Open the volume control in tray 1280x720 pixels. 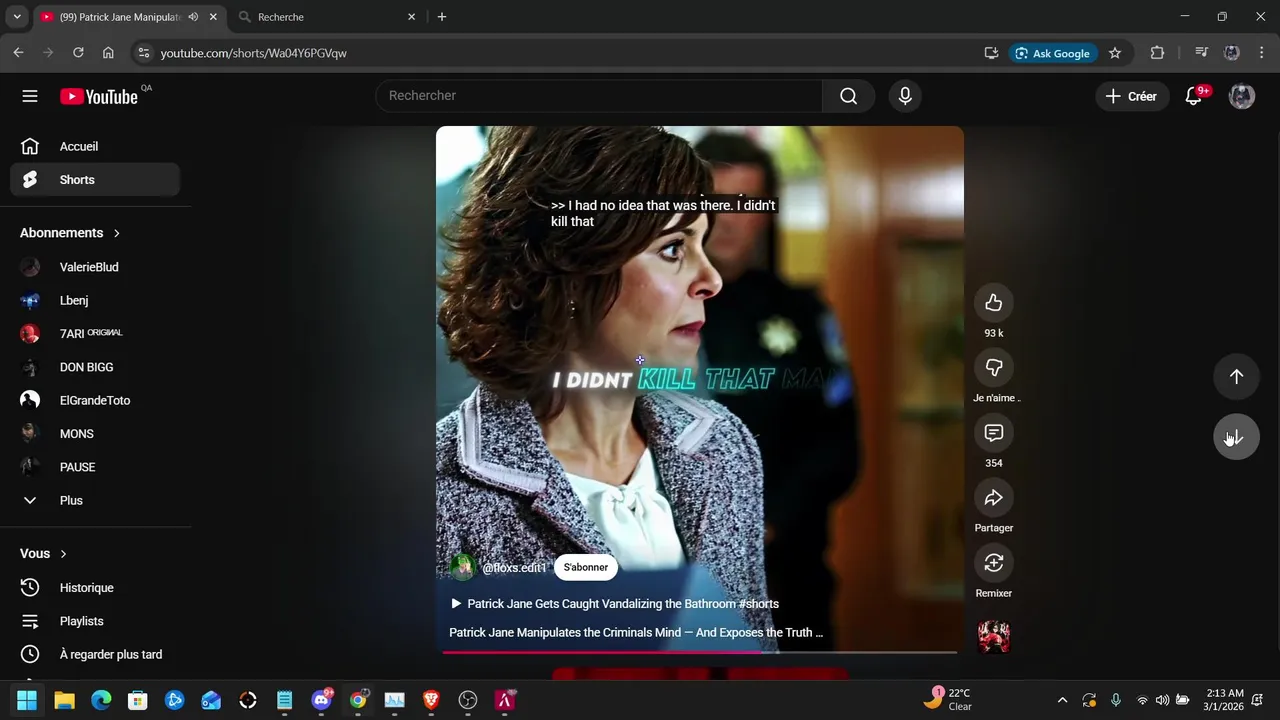click(x=1162, y=700)
